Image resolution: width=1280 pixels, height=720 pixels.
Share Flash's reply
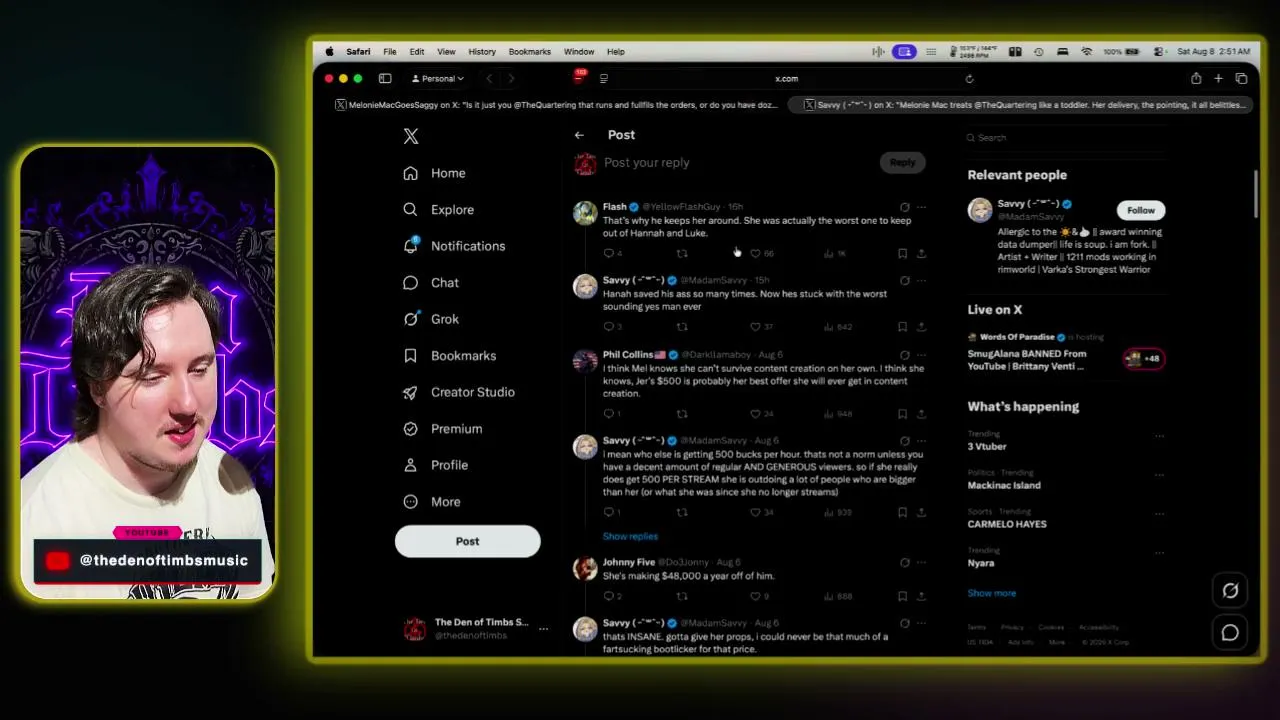(921, 254)
